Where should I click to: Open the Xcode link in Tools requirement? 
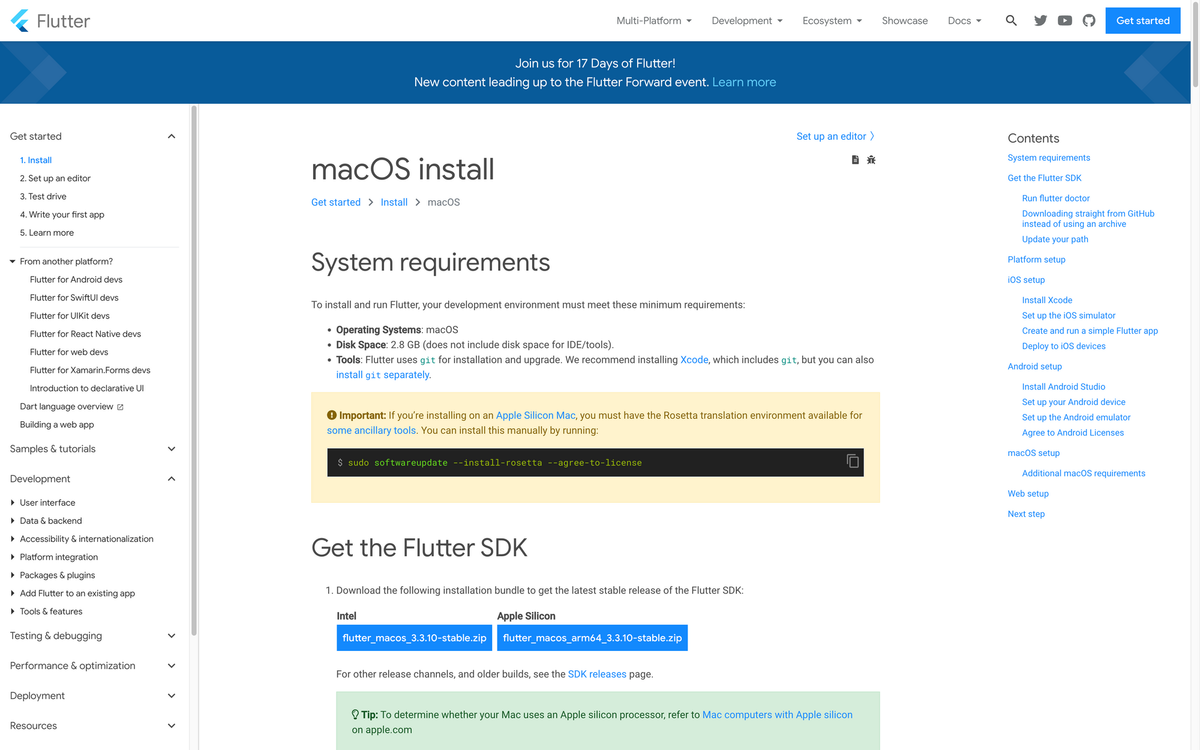point(694,360)
